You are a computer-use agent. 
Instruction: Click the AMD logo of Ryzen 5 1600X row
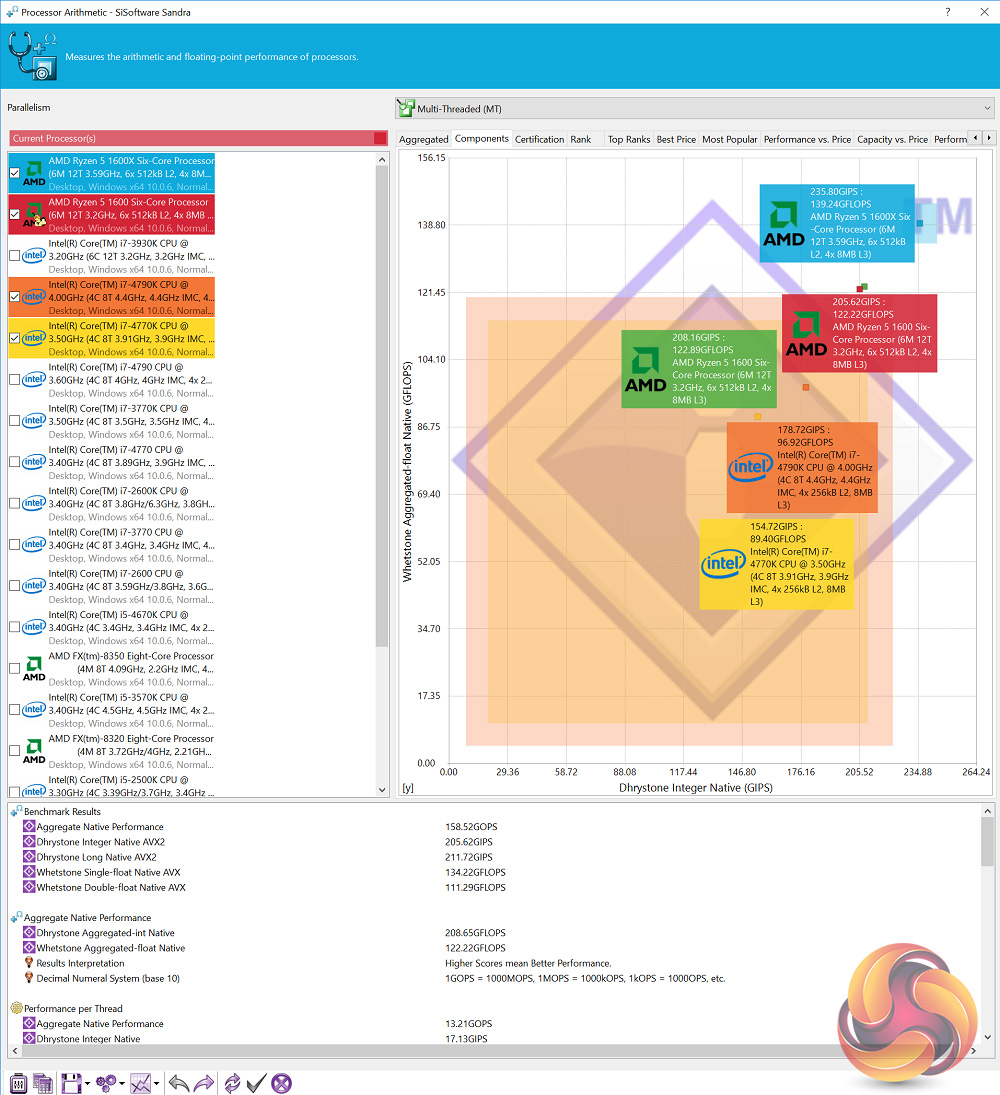[x=34, y=173]
